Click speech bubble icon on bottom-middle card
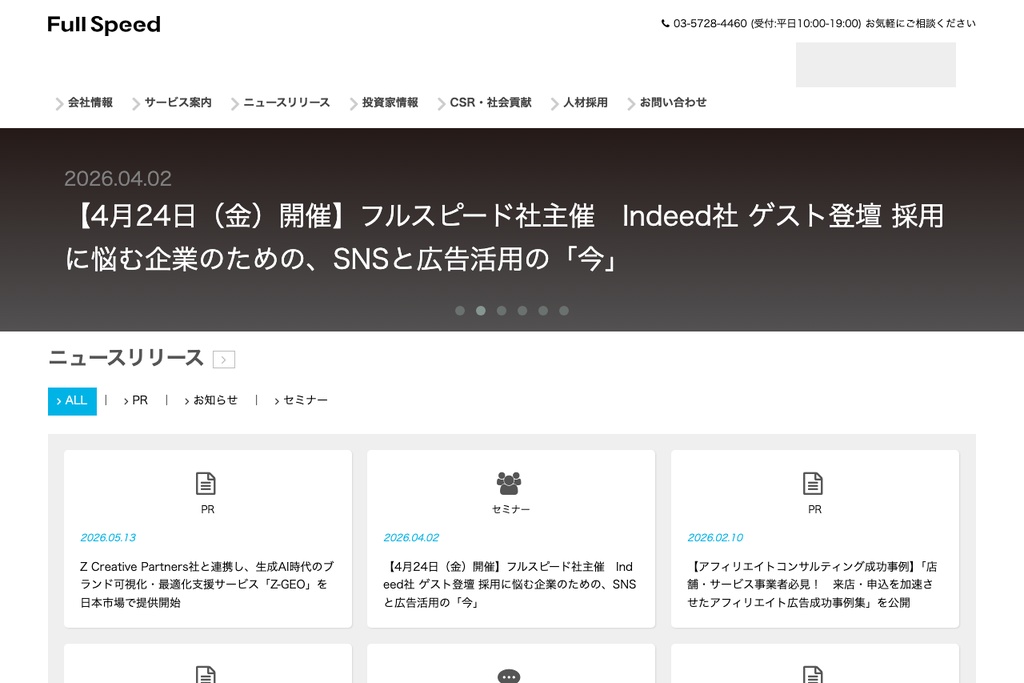This screenshot has height=683, width=1024. 509,676
